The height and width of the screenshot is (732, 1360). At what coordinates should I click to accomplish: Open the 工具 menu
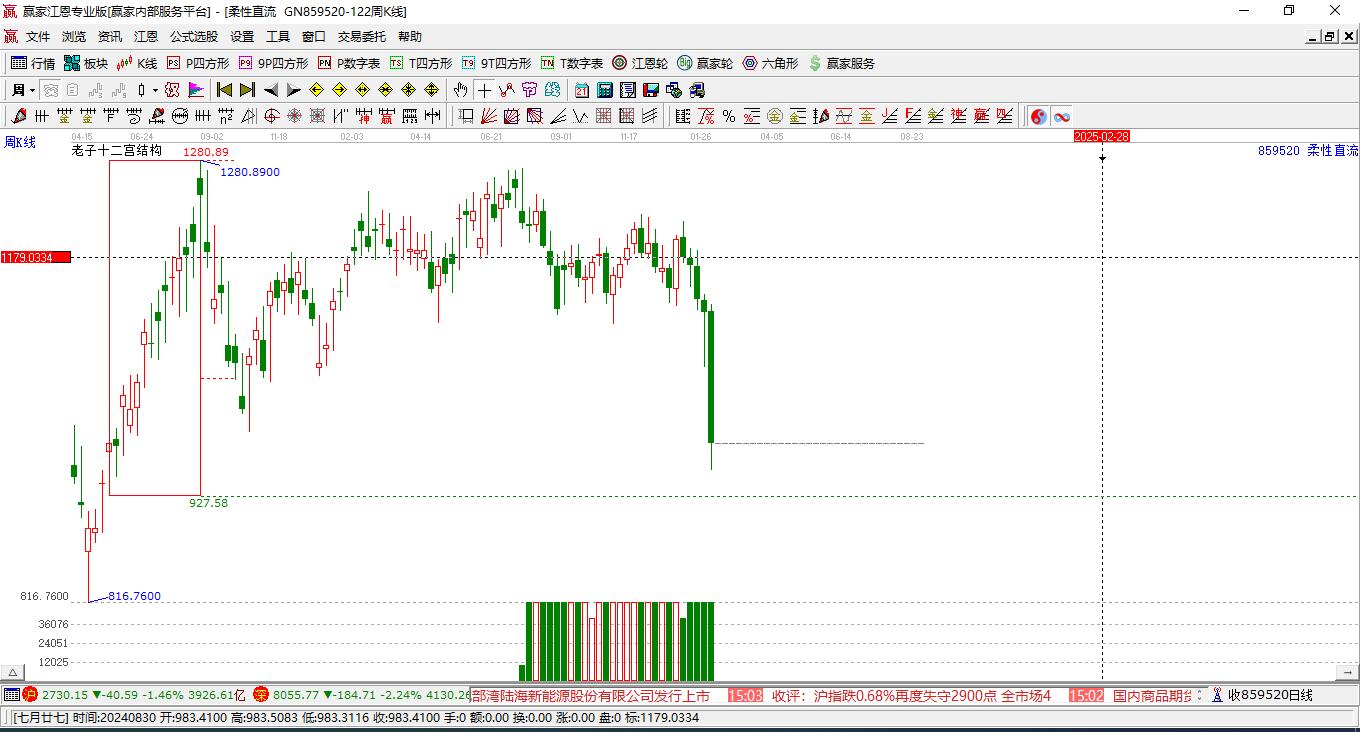click(x=278, y=37)
